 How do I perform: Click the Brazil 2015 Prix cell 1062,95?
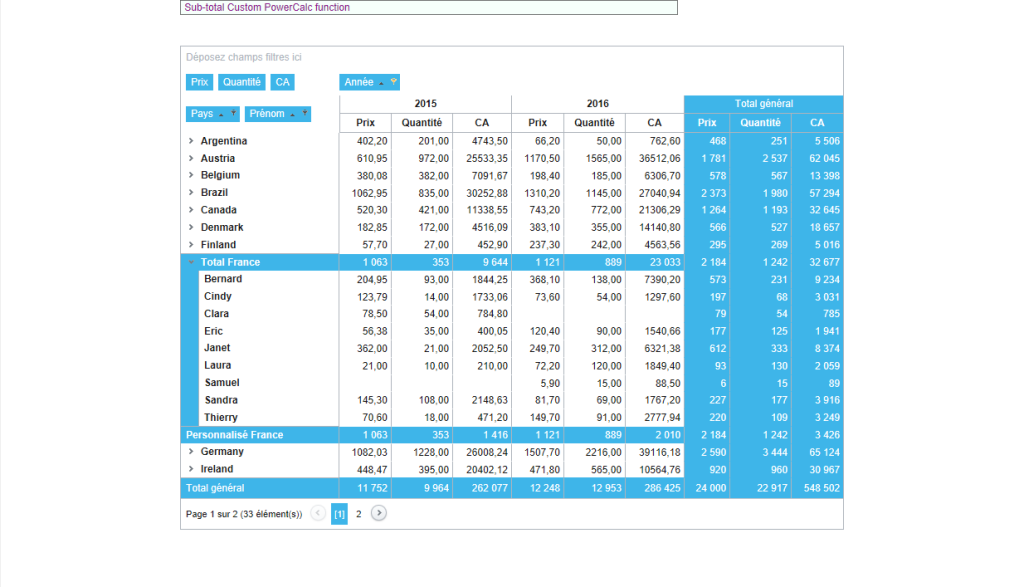point(366,193)
